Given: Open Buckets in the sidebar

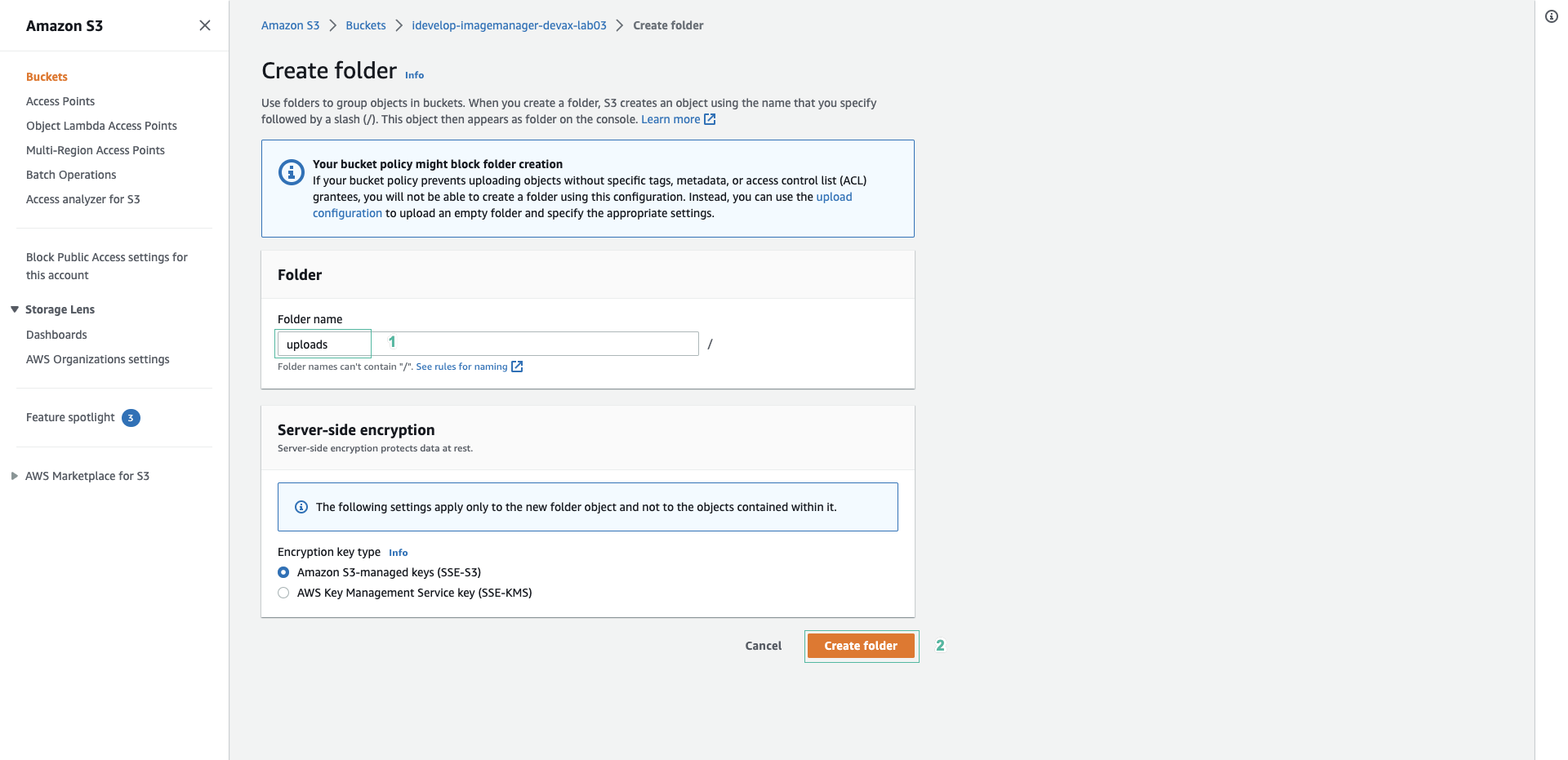Looking at the screenshot, I should pos(47,77).
